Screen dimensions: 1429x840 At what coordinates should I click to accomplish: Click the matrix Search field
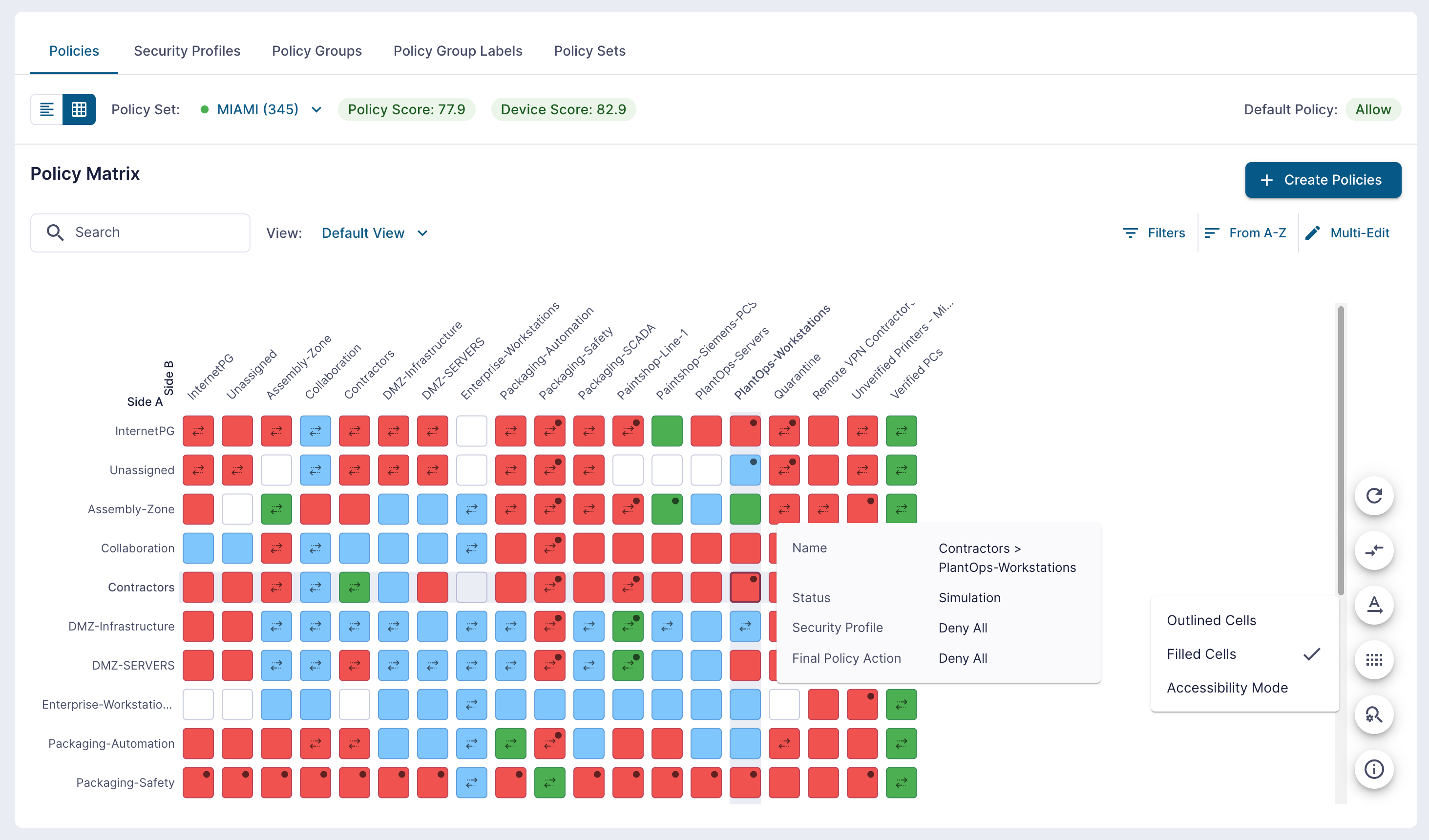point(140,232)
